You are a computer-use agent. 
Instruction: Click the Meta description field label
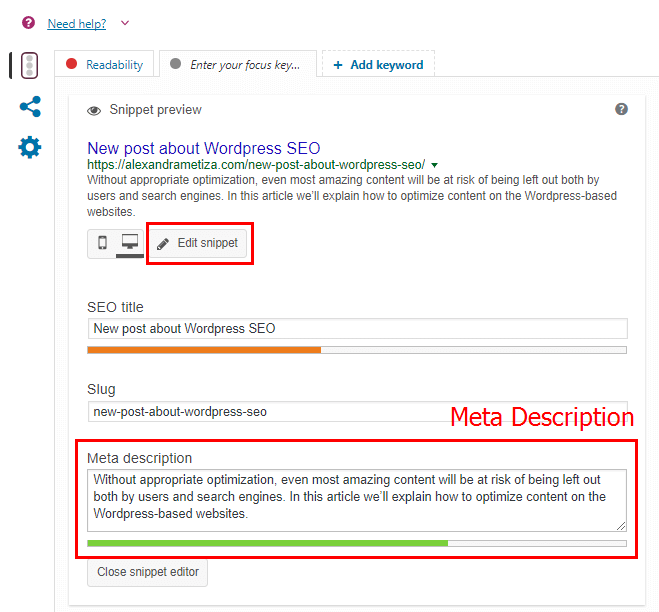140,458
